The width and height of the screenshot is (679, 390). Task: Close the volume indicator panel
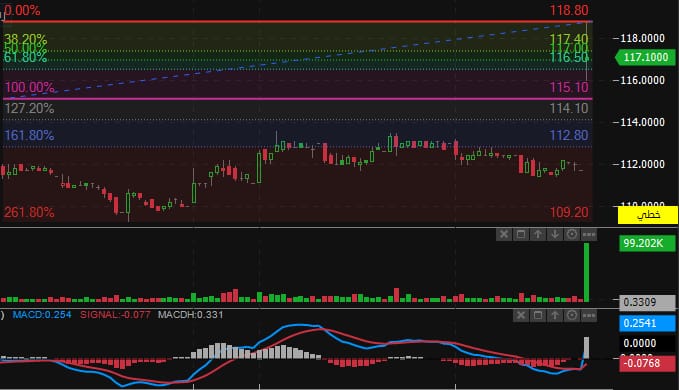(504, 234)
